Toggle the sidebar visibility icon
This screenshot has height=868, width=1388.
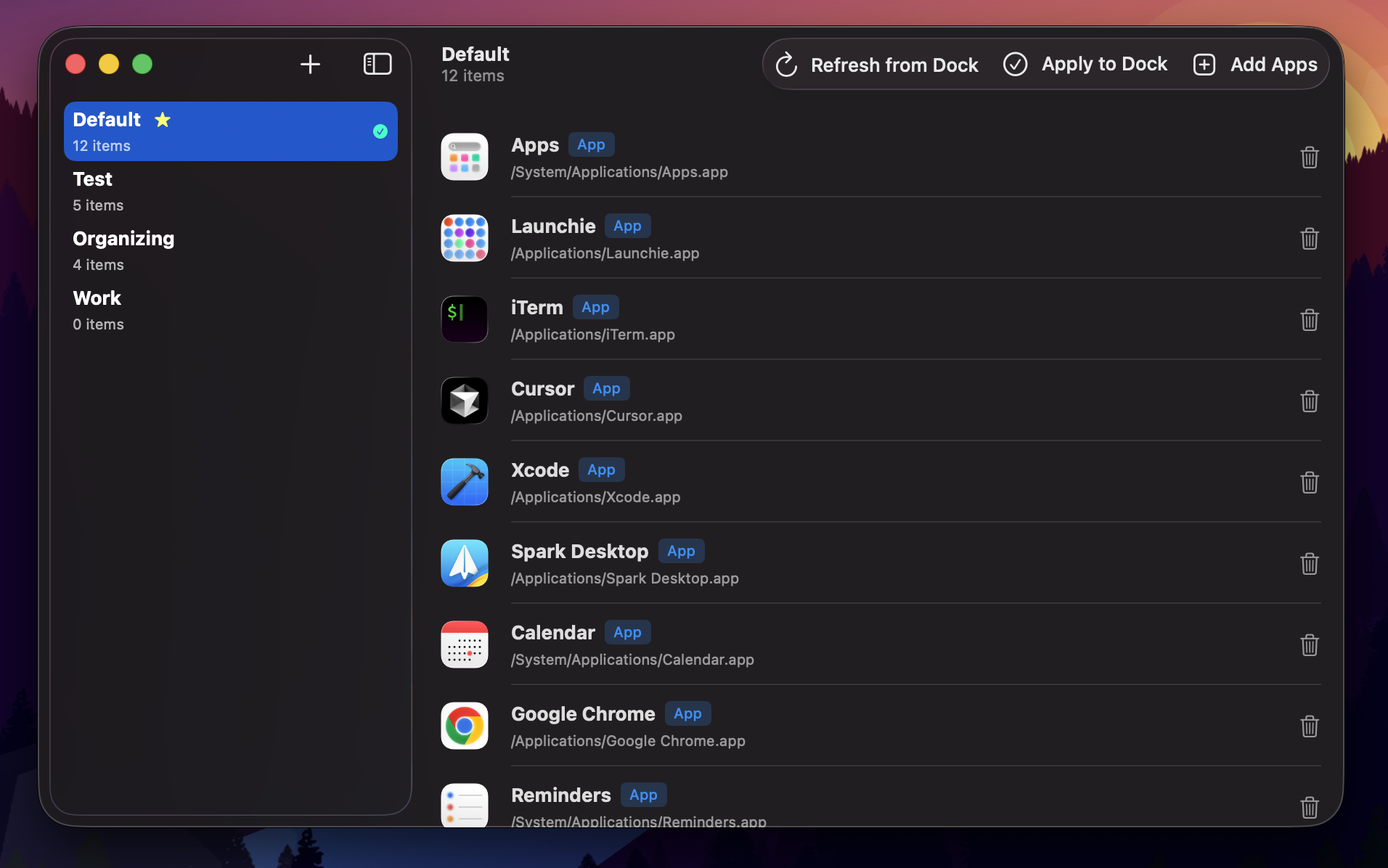click(377, 64)
